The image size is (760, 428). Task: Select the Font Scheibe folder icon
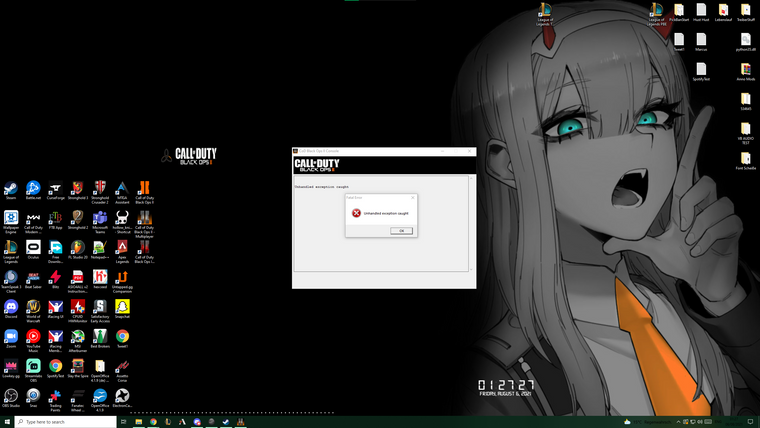[x=745, y=160]
